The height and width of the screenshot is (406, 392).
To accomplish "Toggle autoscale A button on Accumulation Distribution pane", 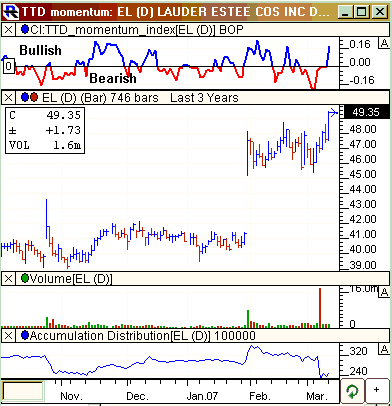I will (384, 349).
